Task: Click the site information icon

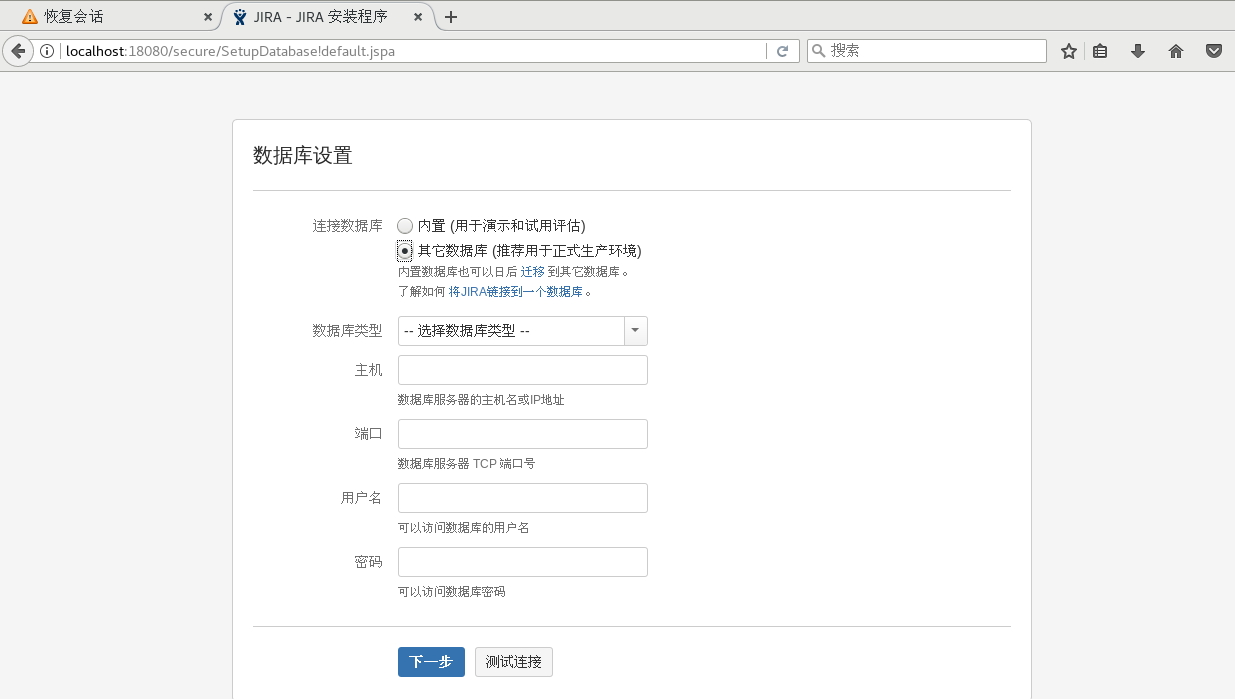Action: 47,51
